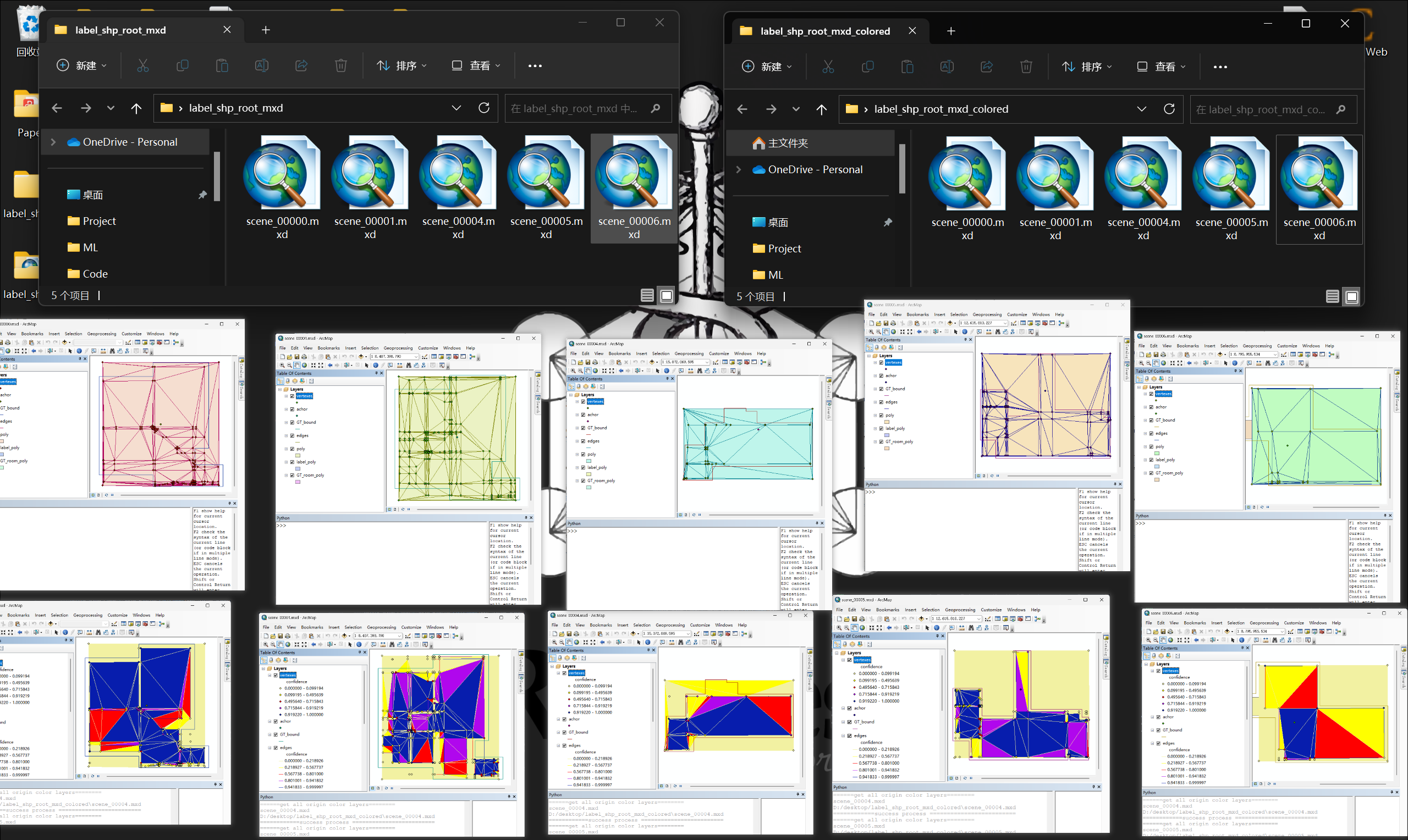
Task: Select the label_shp_root_mxd_colored Explorer tab
Action: tap(829, 31)
